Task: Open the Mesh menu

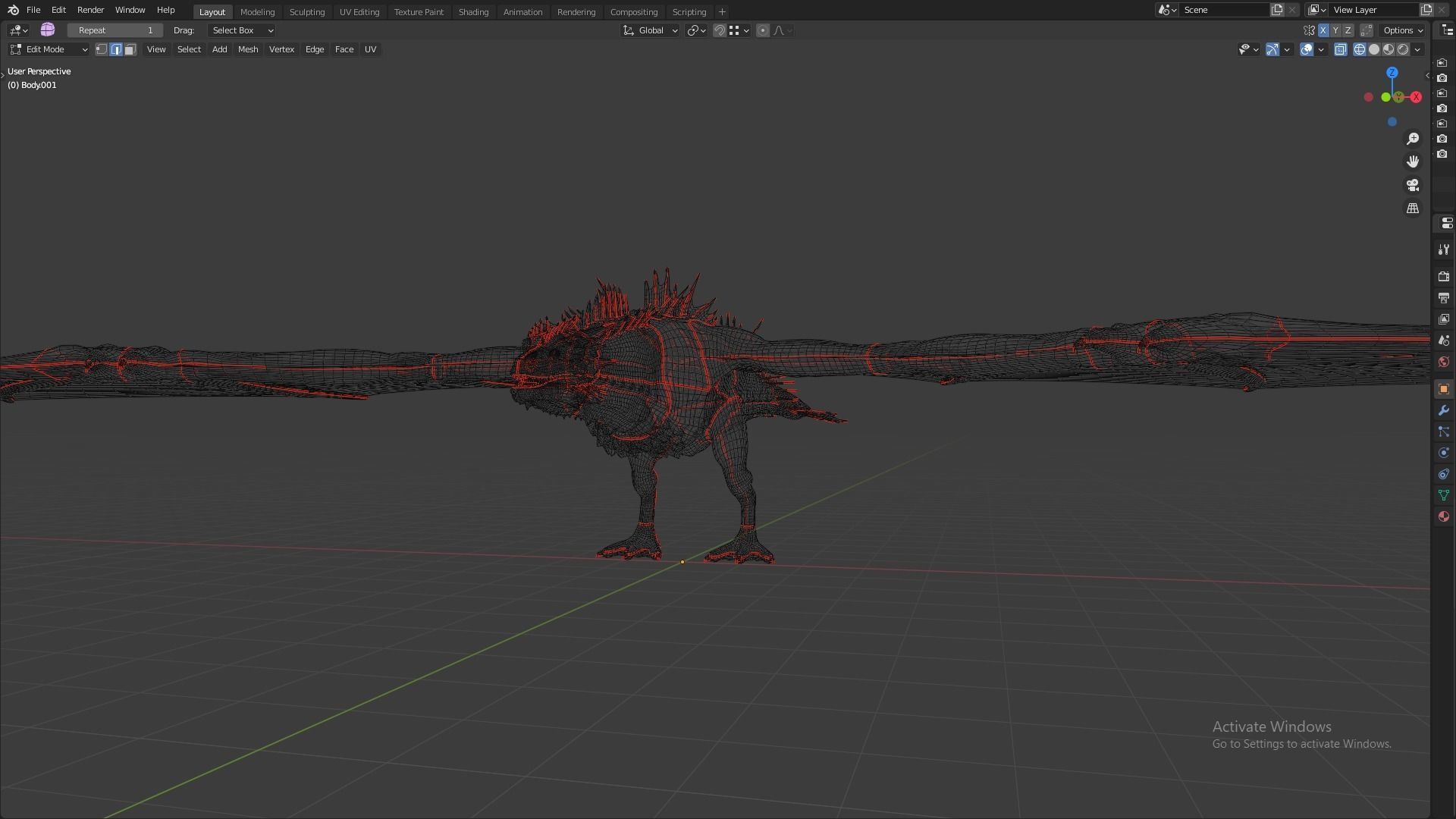Action: tap(248, 49)
